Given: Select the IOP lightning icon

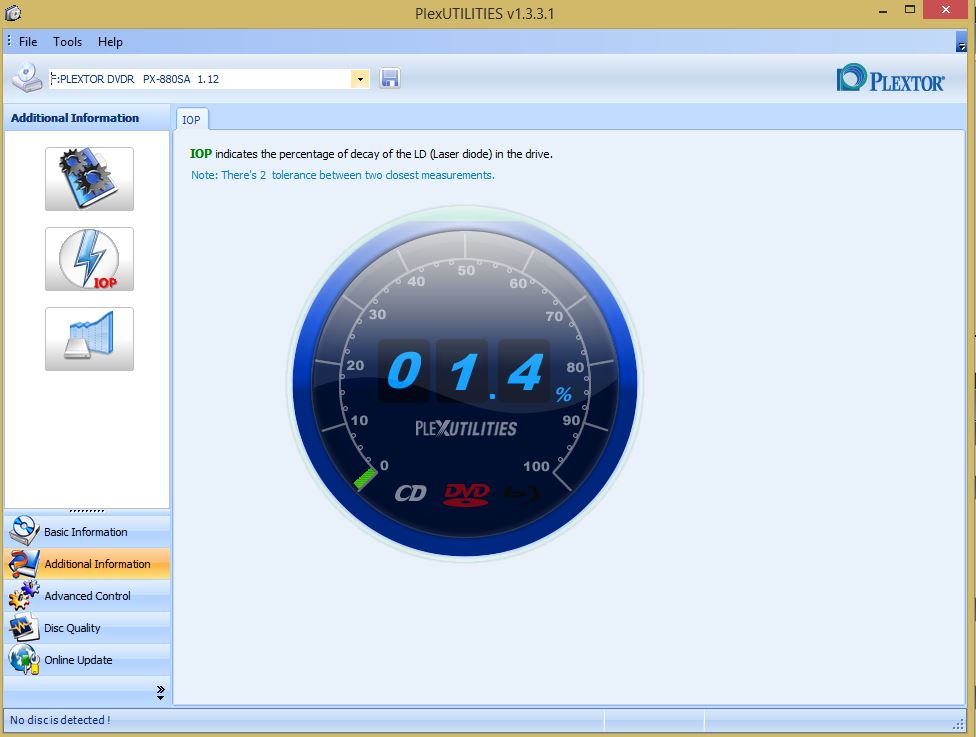Looking at the screenshot, I should 89,259.
